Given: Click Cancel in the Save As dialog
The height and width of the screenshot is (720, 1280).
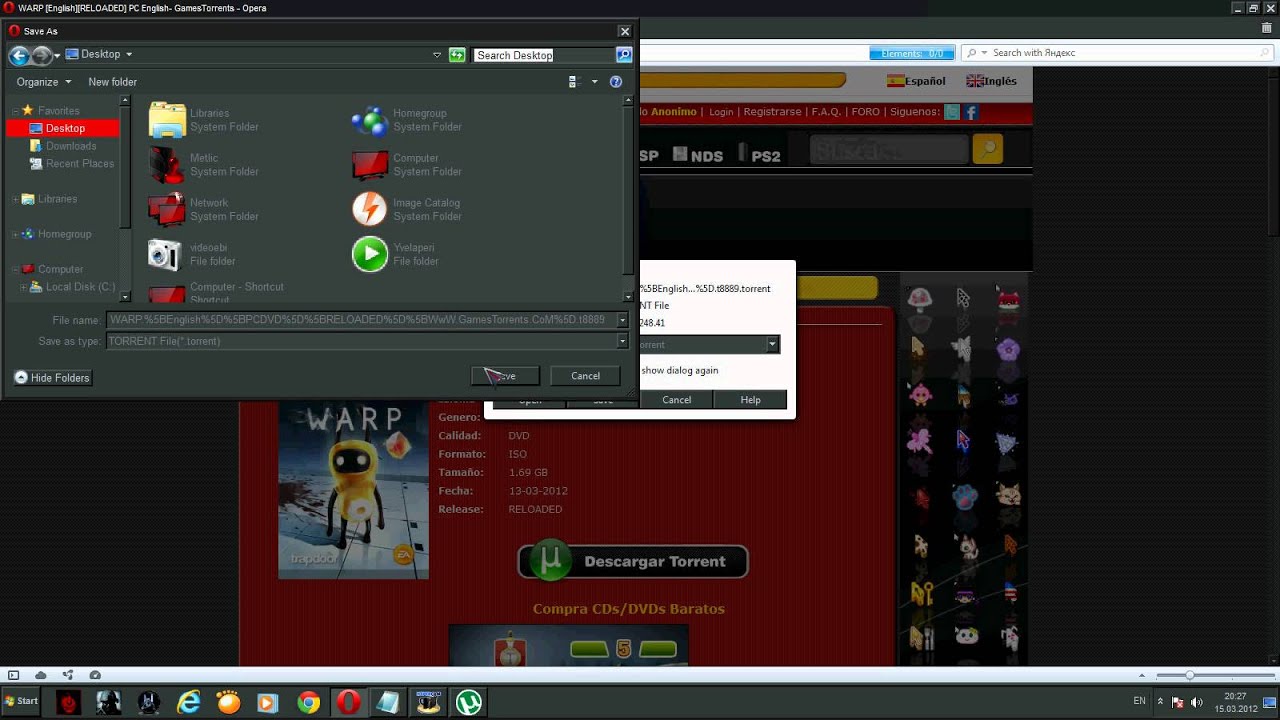Looking at the screenshot, I should [585, 376].
